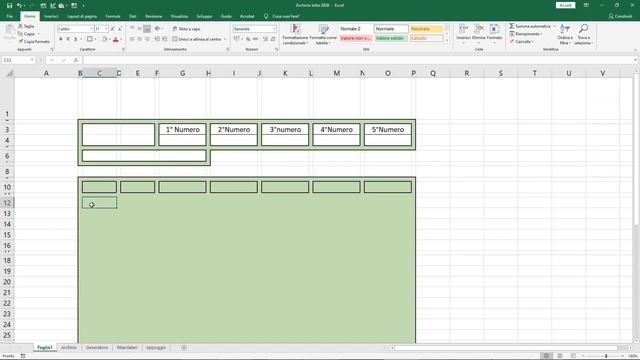Toggle align bottom vertical alignment
The width and height of the screenshot is (640, 360).
point(147,29)
